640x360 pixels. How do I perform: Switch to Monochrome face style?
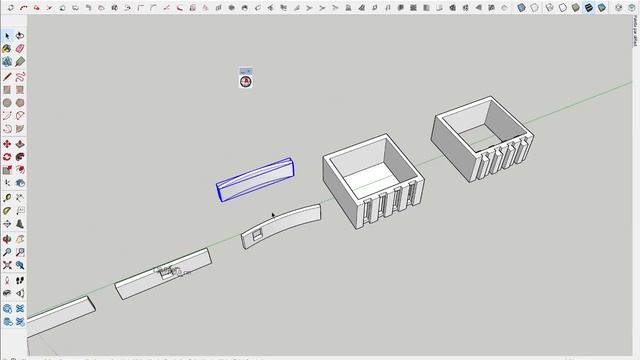click(602, 7)
